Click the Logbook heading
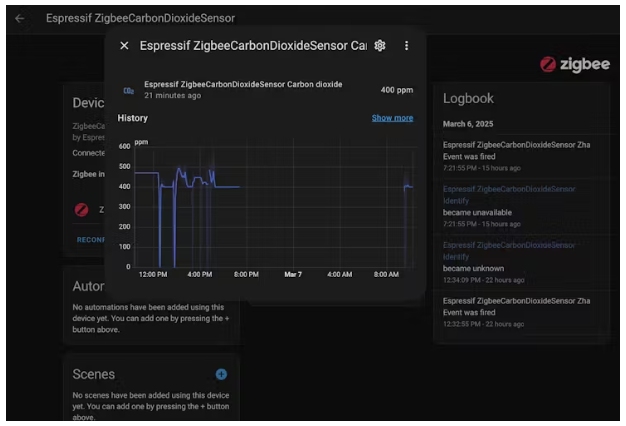 pos(468,99)
